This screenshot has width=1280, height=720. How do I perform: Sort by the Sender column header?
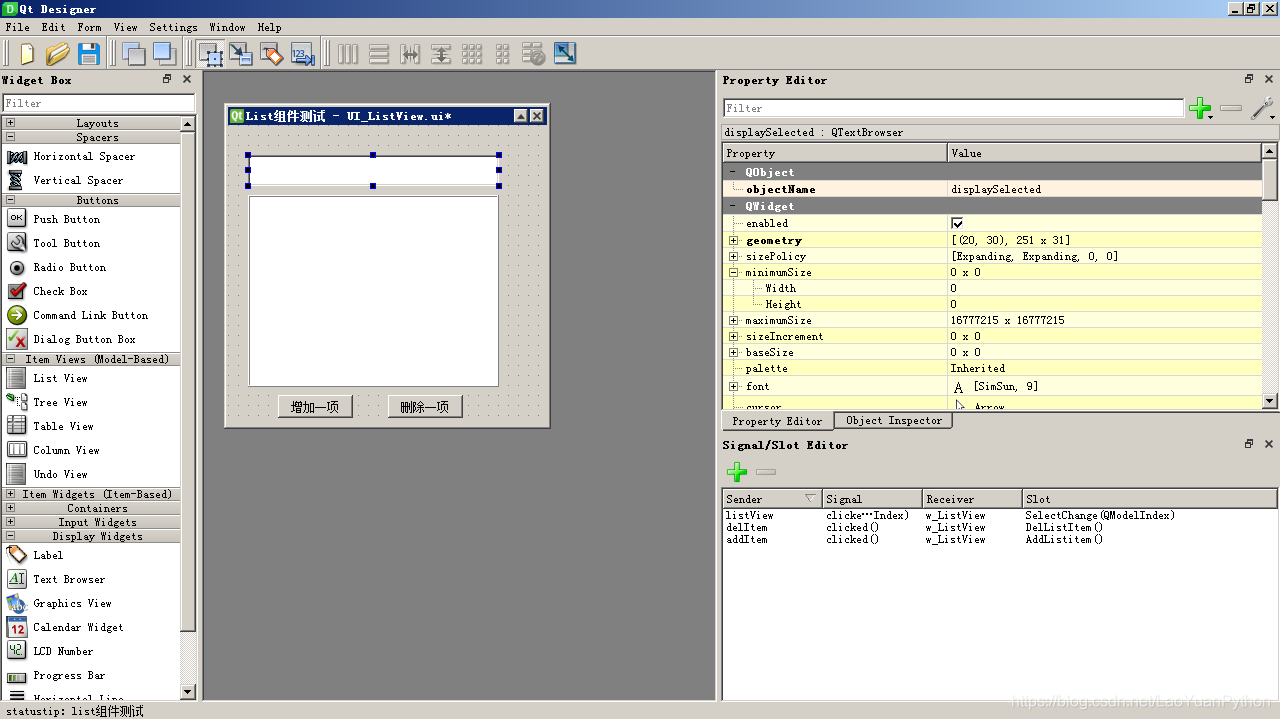click(772, 499)
